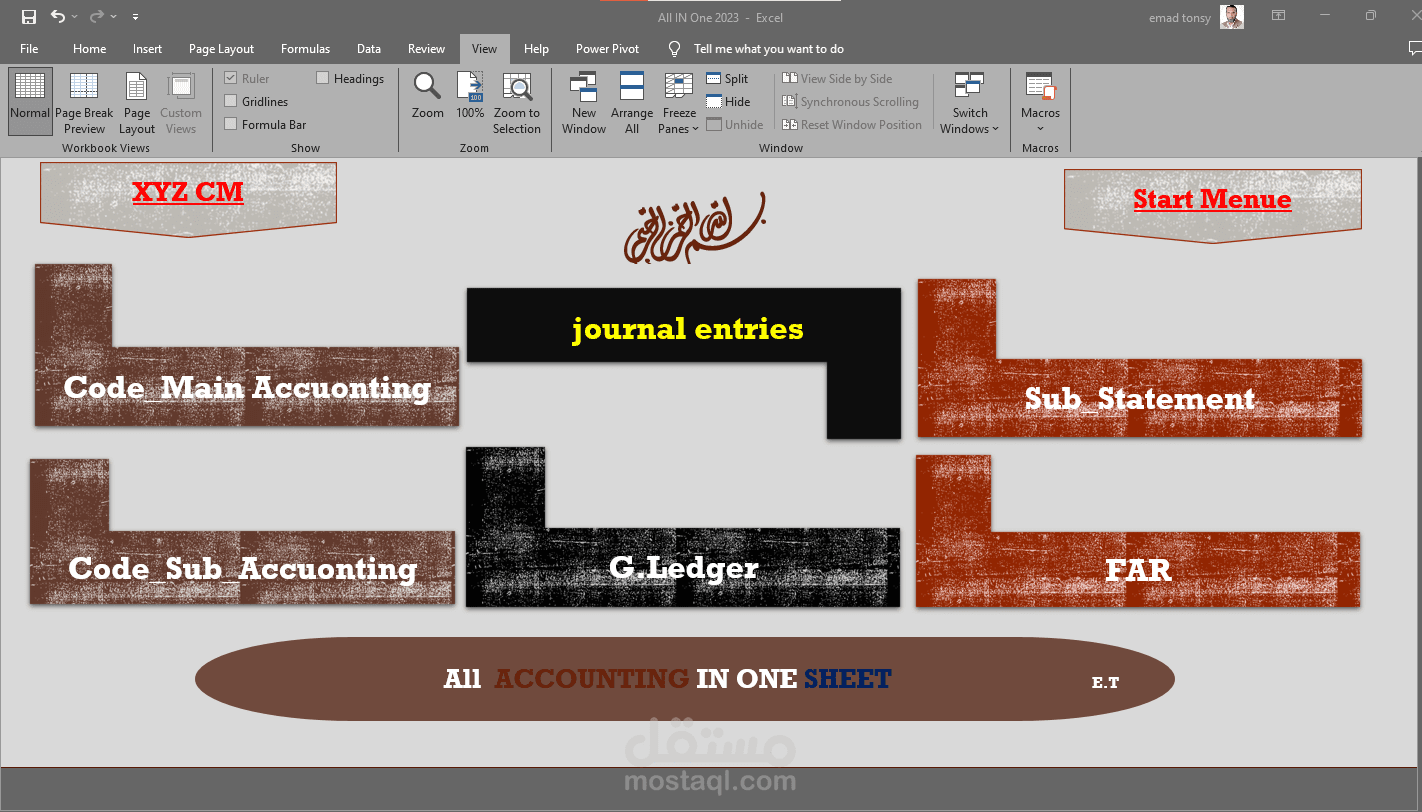
Task: Open Page Layout view
Action: 136,102
